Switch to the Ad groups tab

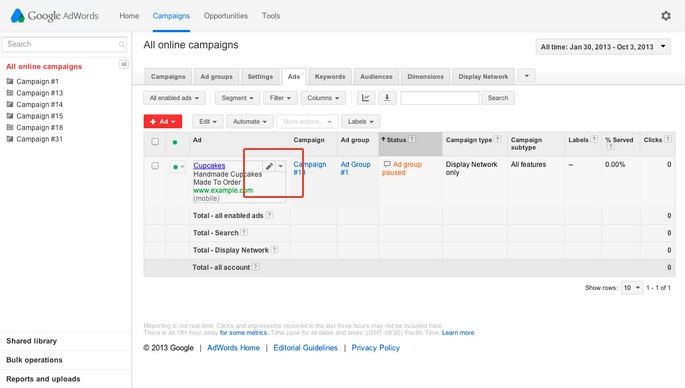point(216,76)
